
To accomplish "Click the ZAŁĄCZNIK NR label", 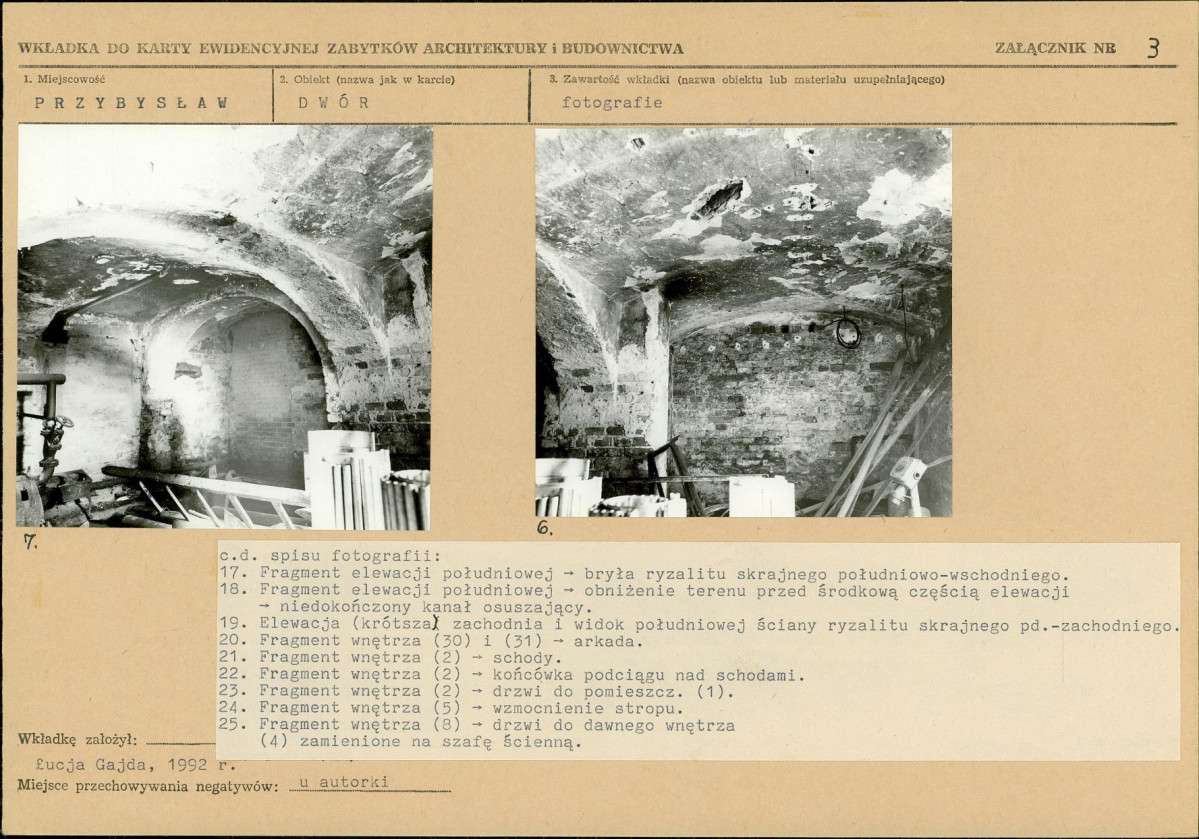I will (x=1055, y=47).
